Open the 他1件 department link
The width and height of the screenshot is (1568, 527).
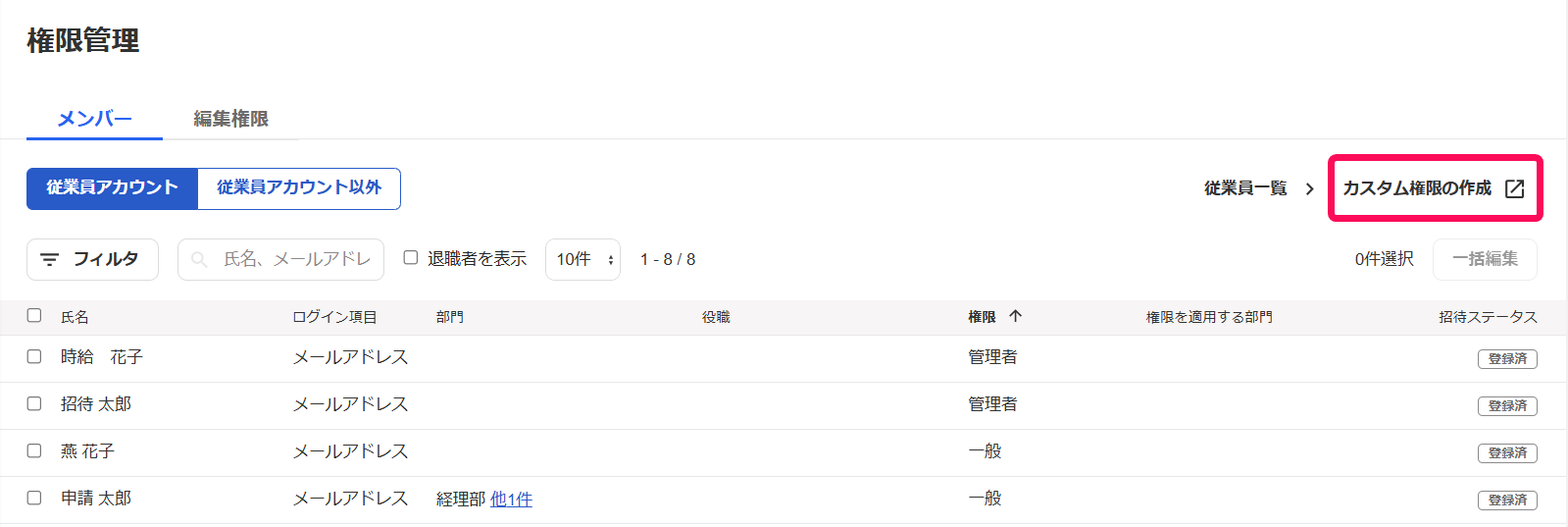[511, 500]
